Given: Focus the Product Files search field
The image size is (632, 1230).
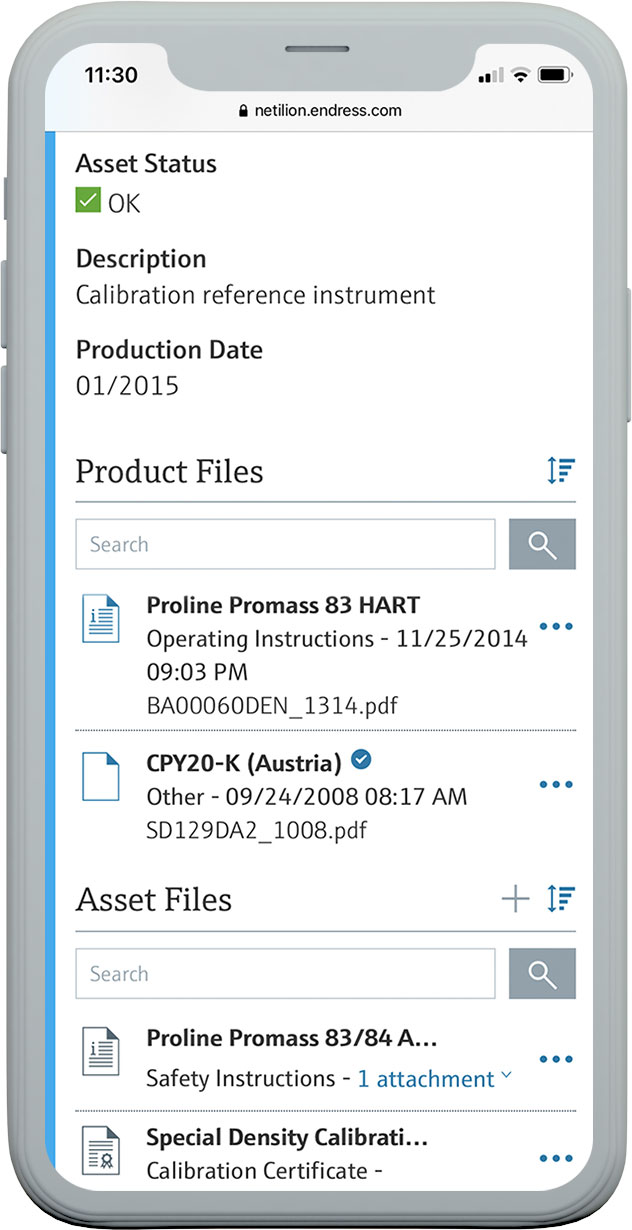Looking at the screenshot, I should pos(285,544).
